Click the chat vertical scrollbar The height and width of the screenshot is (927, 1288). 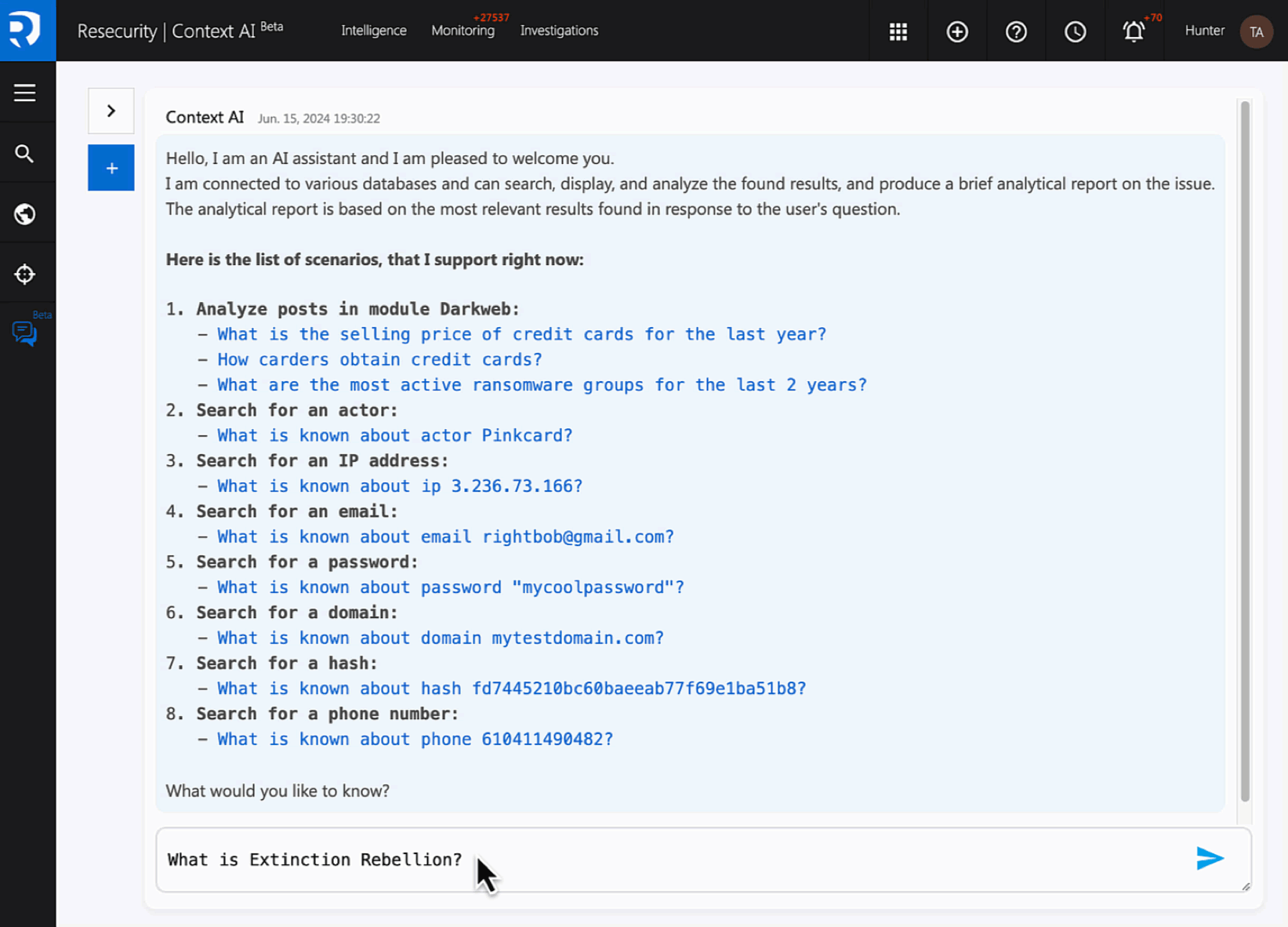tap(1245, 451)
